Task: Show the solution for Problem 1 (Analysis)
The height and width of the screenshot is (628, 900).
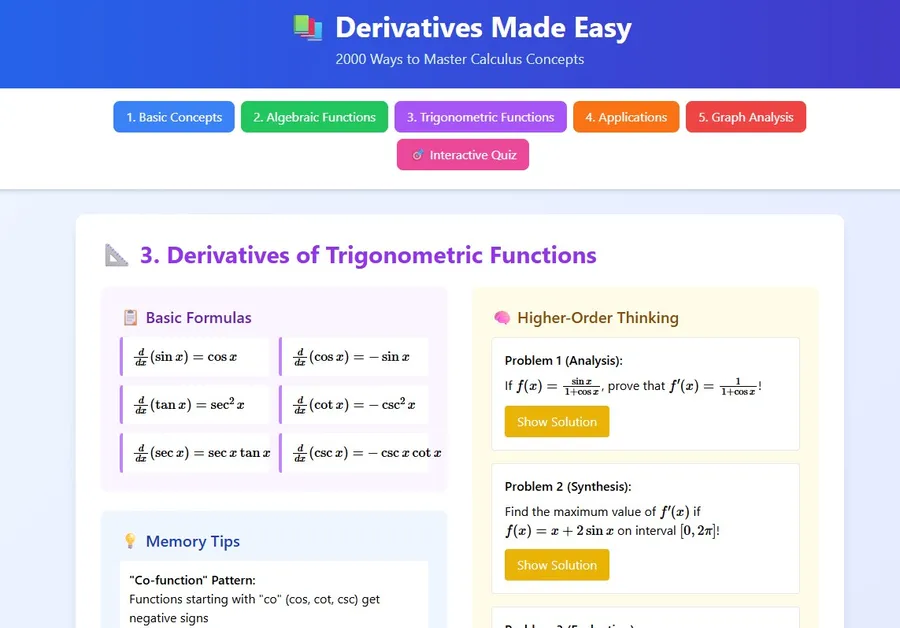Action: pyautogui.click(x=556, y=421)
